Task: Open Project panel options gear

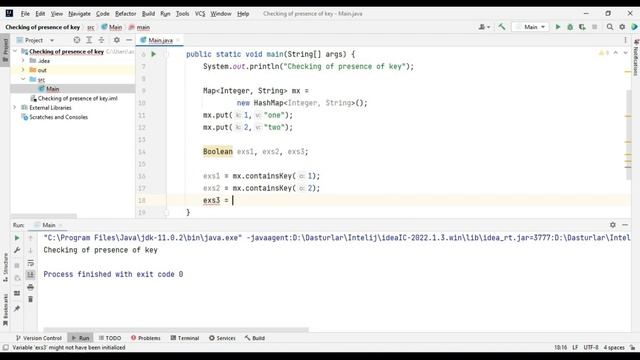Action: pyautogui.click(x=117, y=40)
